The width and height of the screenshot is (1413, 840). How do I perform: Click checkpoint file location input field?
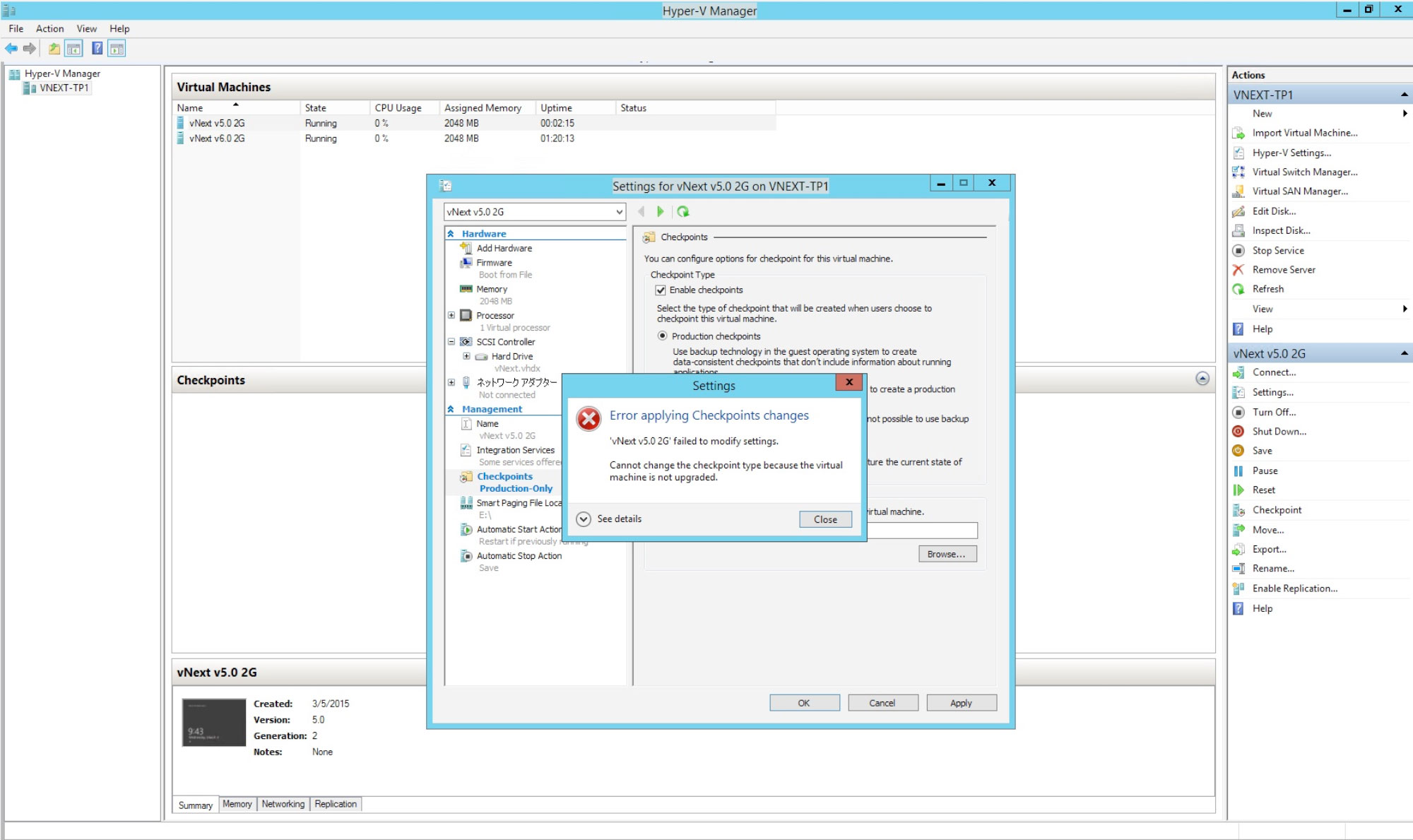point(922,531)
